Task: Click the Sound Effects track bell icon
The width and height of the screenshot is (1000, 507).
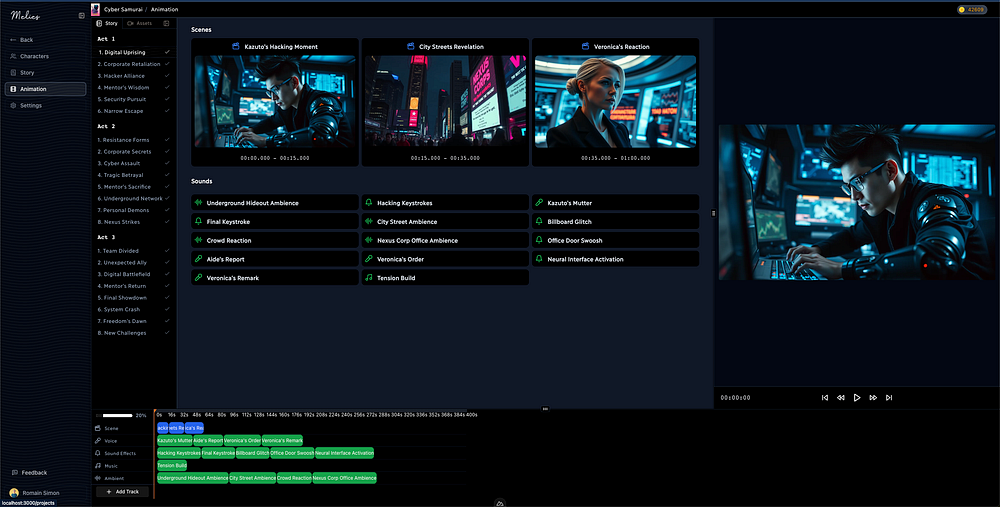Action: tap(98, 453)
